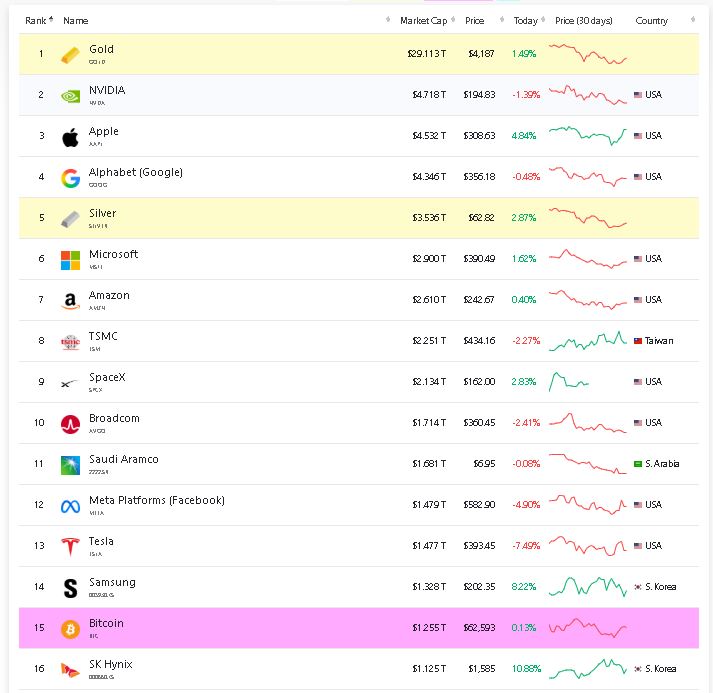Click the NVIDIA logo icon
The width and height of the screenshot is (713, 693).
pos(70,96)
